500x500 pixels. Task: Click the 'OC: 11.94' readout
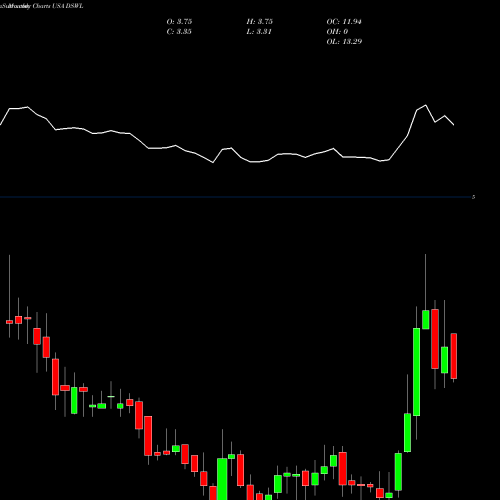point(344,22)
